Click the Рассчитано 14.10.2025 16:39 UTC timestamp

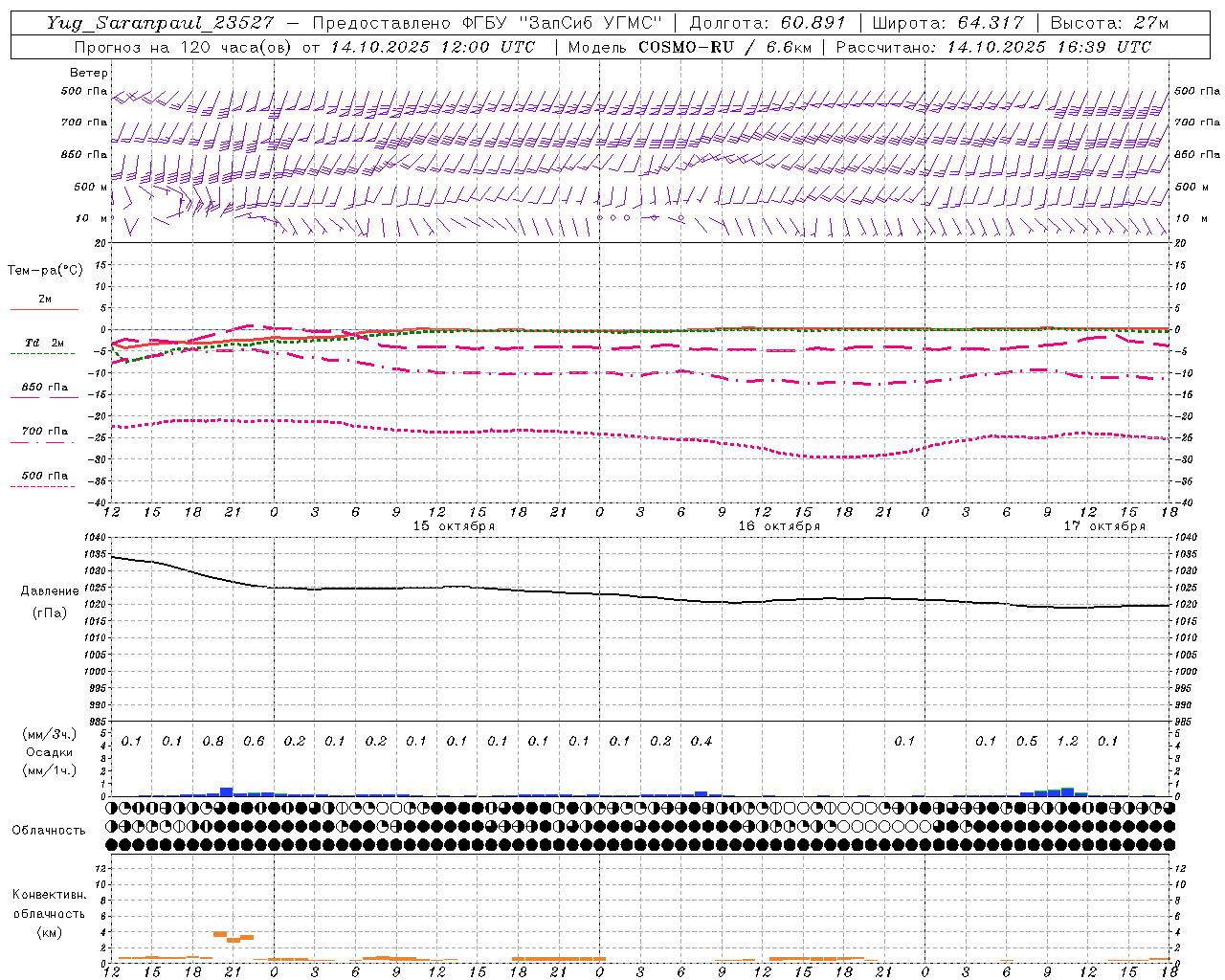coord(994,47)
